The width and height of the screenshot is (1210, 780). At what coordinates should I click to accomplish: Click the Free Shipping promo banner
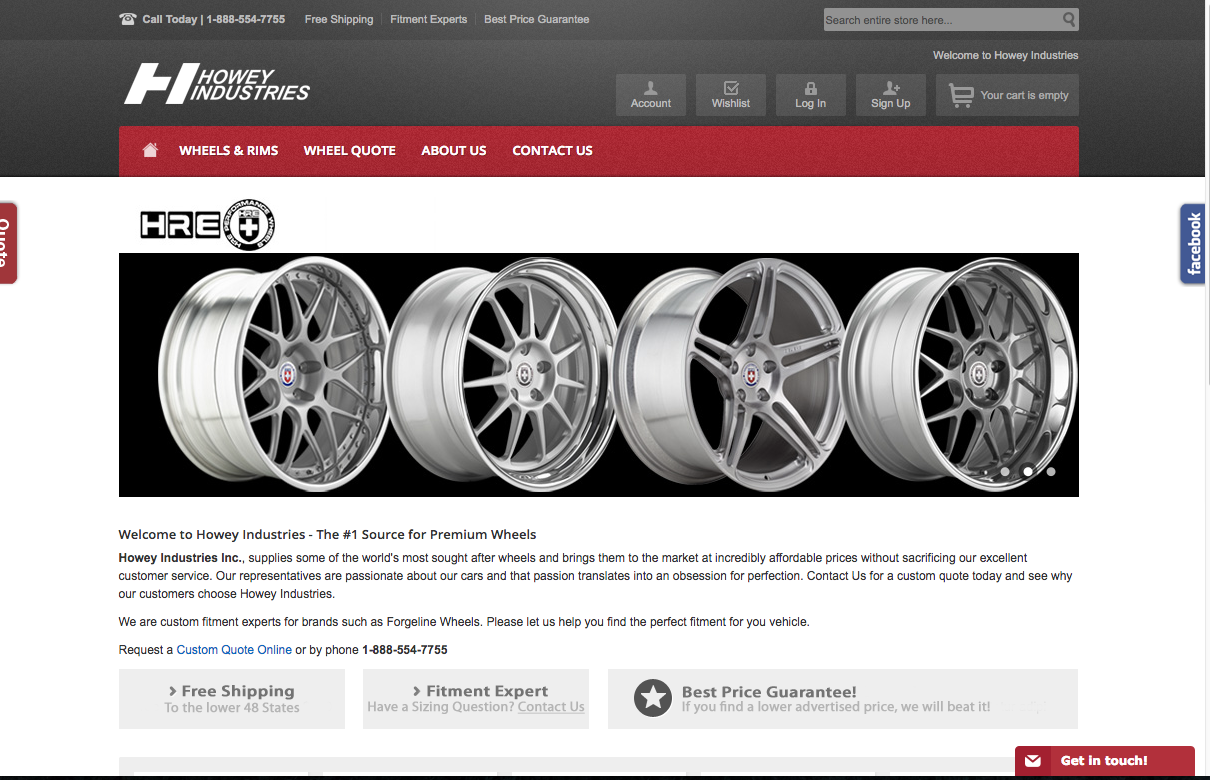click(232, 698)
